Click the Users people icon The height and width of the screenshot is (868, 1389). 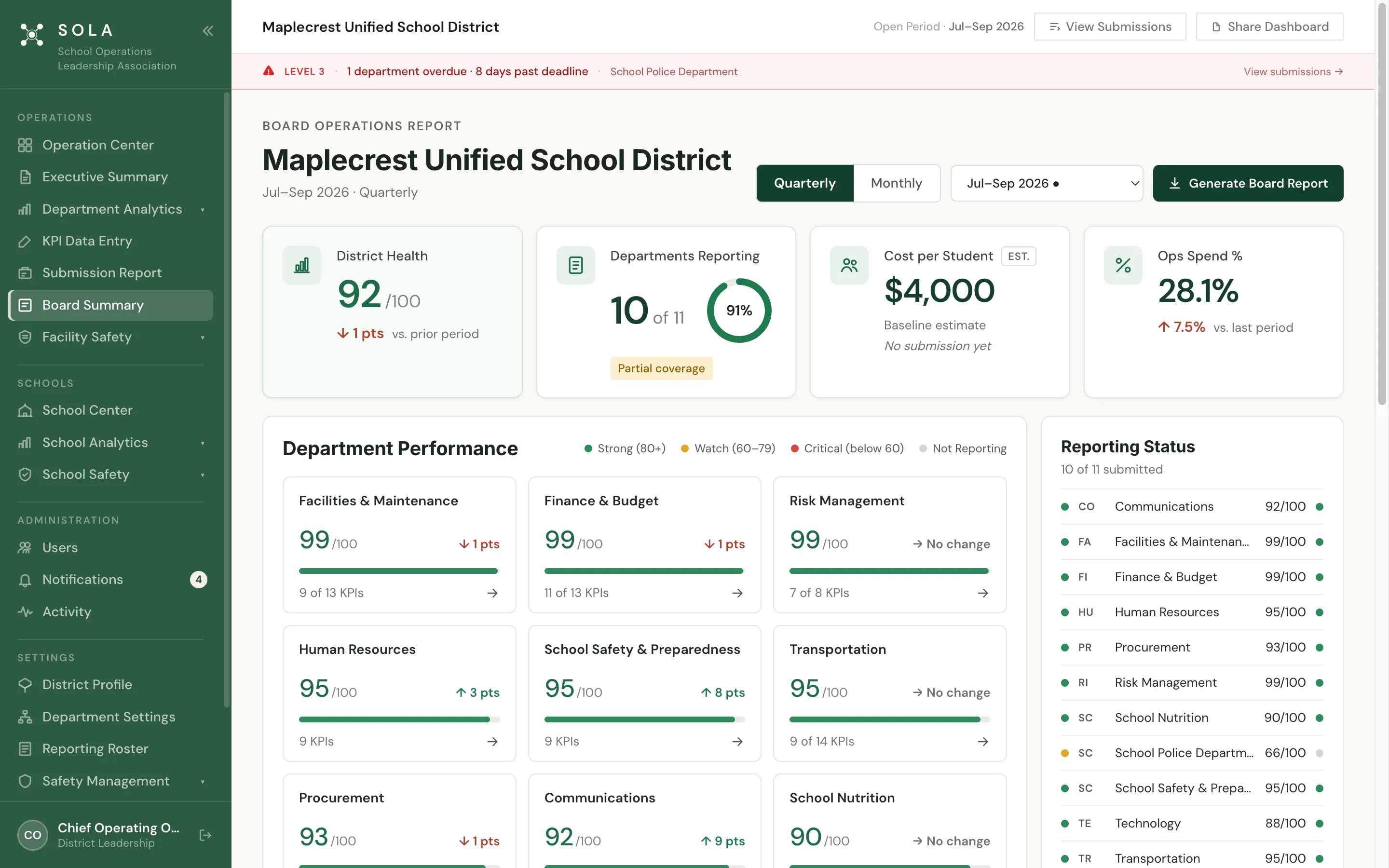click(x=25, y=548)
